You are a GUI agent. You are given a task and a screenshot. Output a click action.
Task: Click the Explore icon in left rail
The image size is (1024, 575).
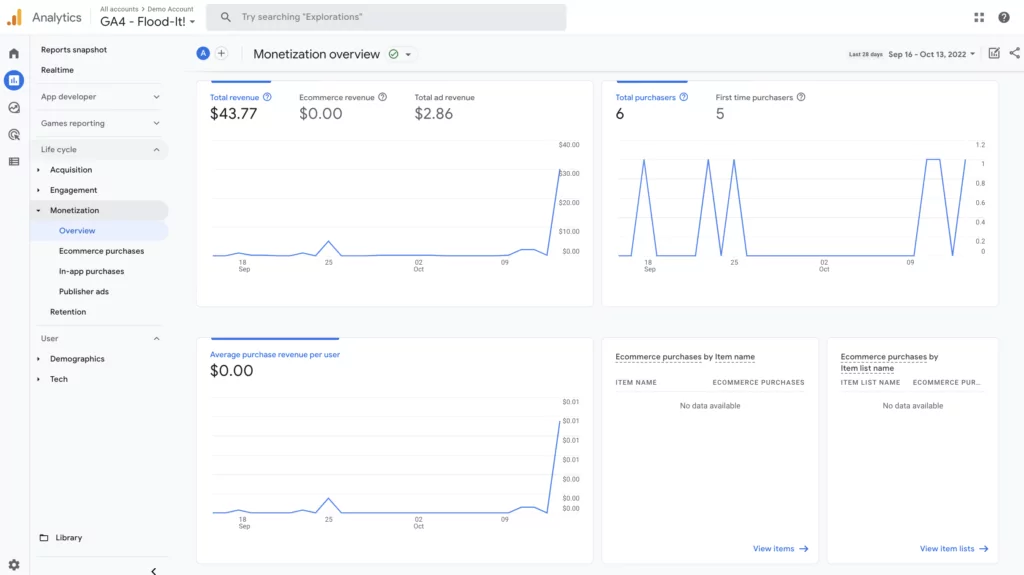click(x=14, y=107)
